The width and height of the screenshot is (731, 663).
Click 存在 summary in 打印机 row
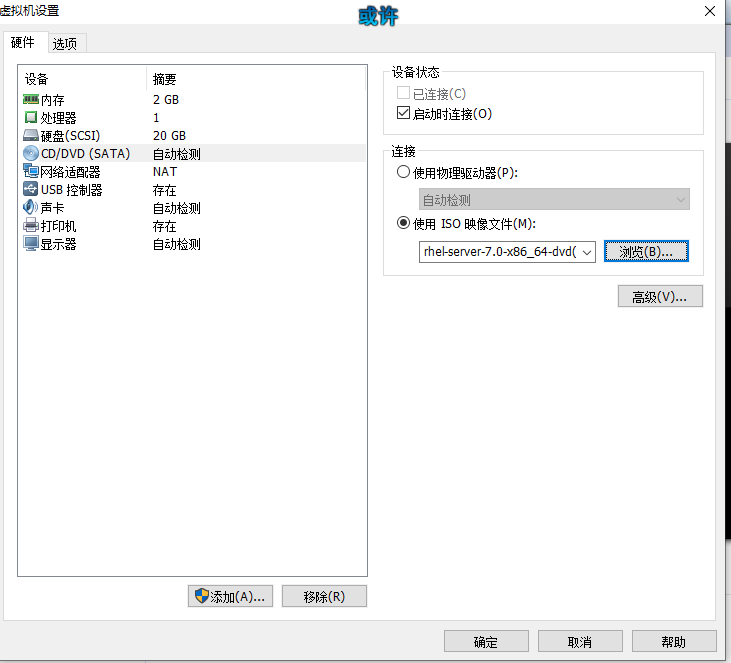[x=165, y=226]
